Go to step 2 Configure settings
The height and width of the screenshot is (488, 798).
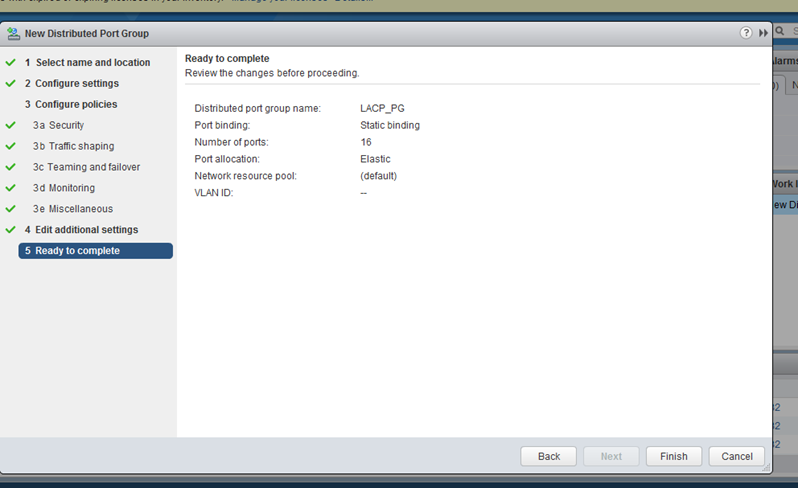click(72, 83)
